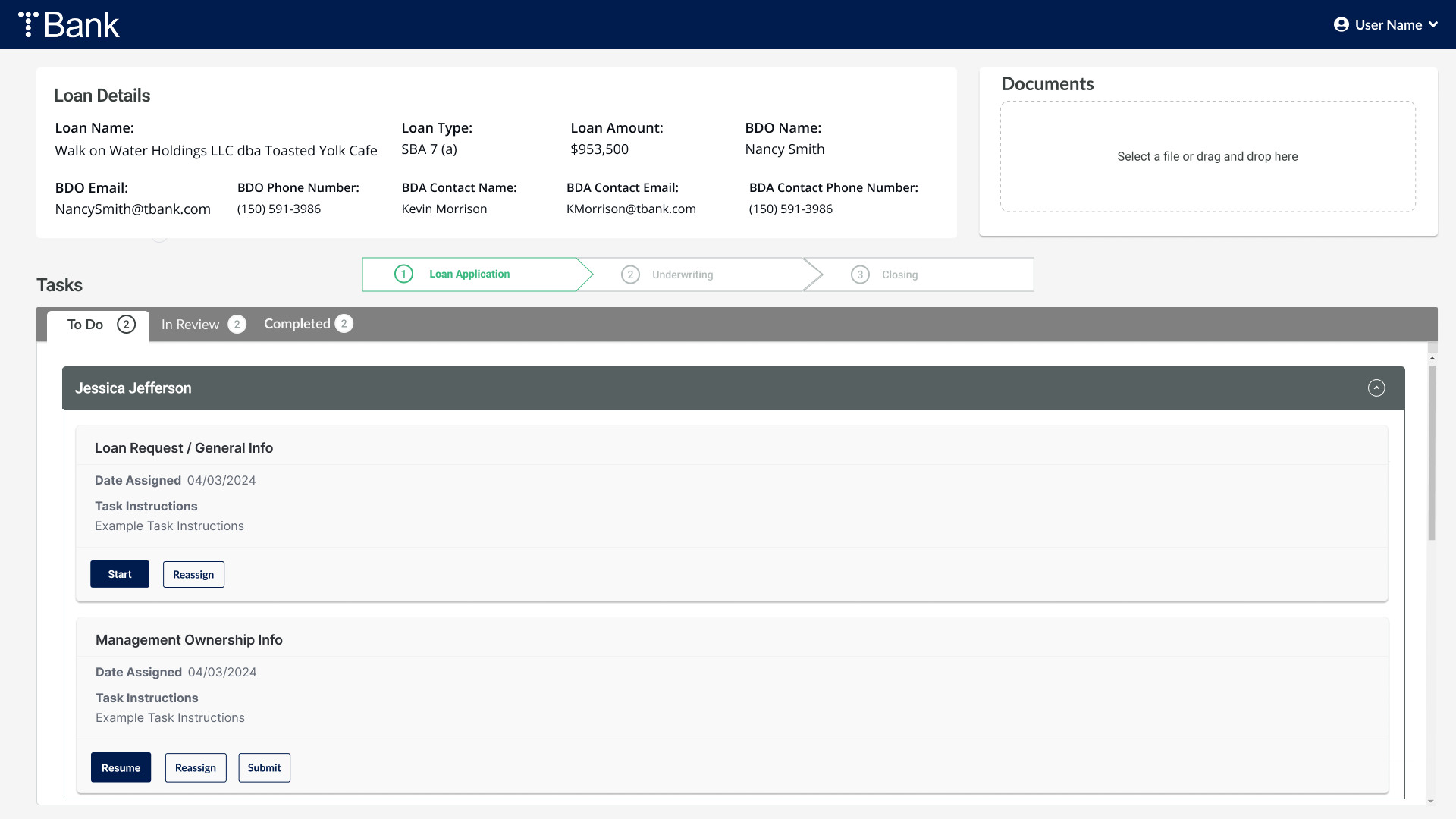This screenshot has width=1456, height=819.
Task: Collapse the Jessica Jefferson task group
Action: point(1376,388)
